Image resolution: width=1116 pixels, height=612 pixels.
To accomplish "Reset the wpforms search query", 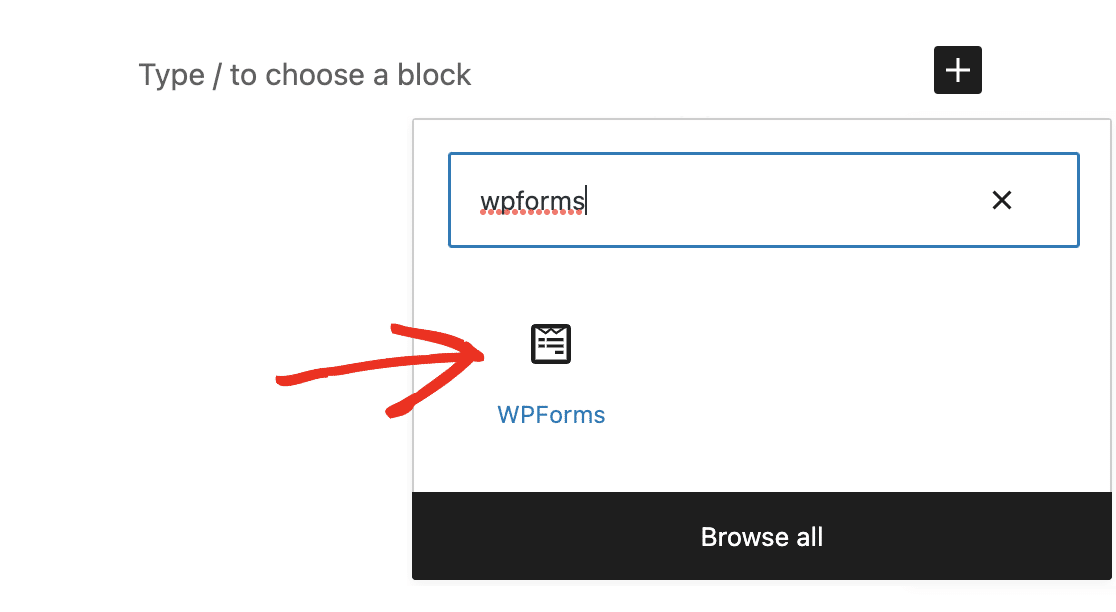I will coord(1001,200).
